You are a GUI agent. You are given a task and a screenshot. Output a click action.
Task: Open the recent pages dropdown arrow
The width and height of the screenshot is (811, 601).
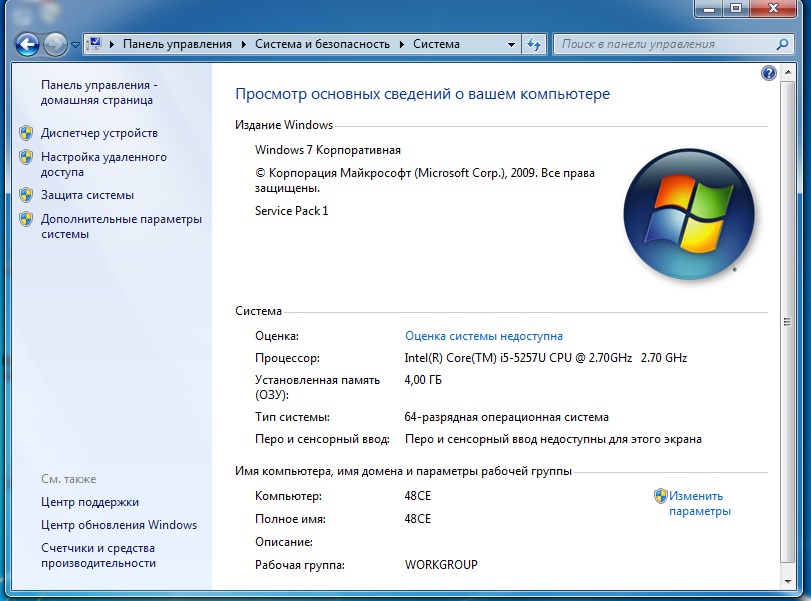point(75,45)
